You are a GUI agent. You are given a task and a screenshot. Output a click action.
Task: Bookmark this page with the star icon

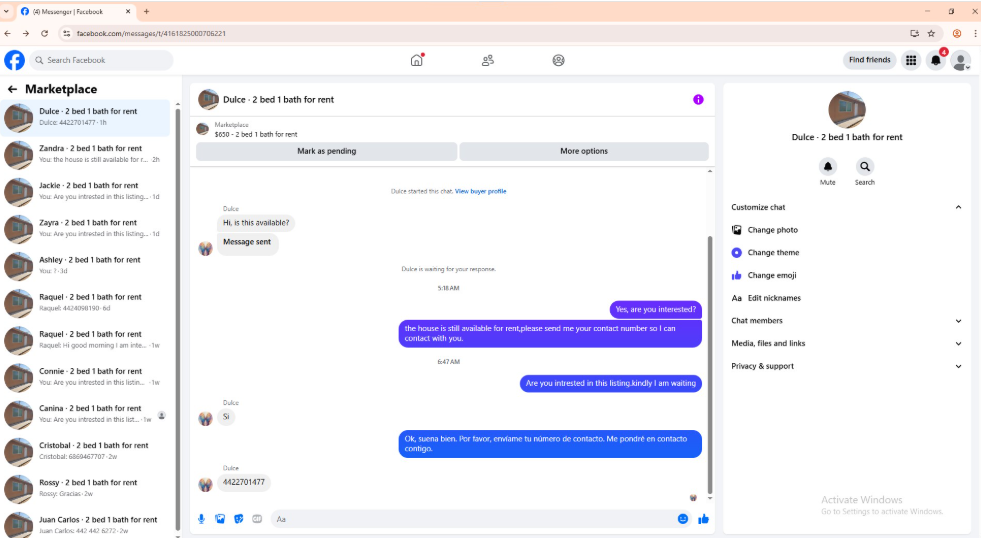(932, 33)
